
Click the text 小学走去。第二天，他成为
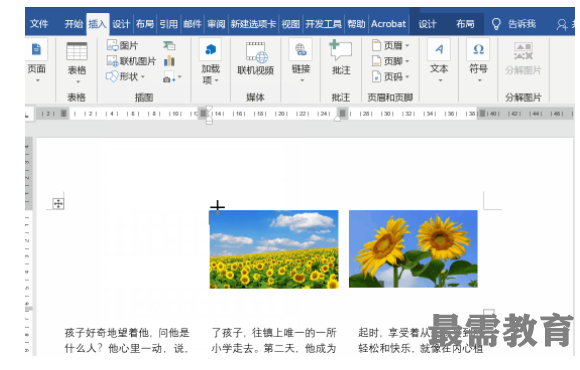pyautogui.click(x=274, y=349)
